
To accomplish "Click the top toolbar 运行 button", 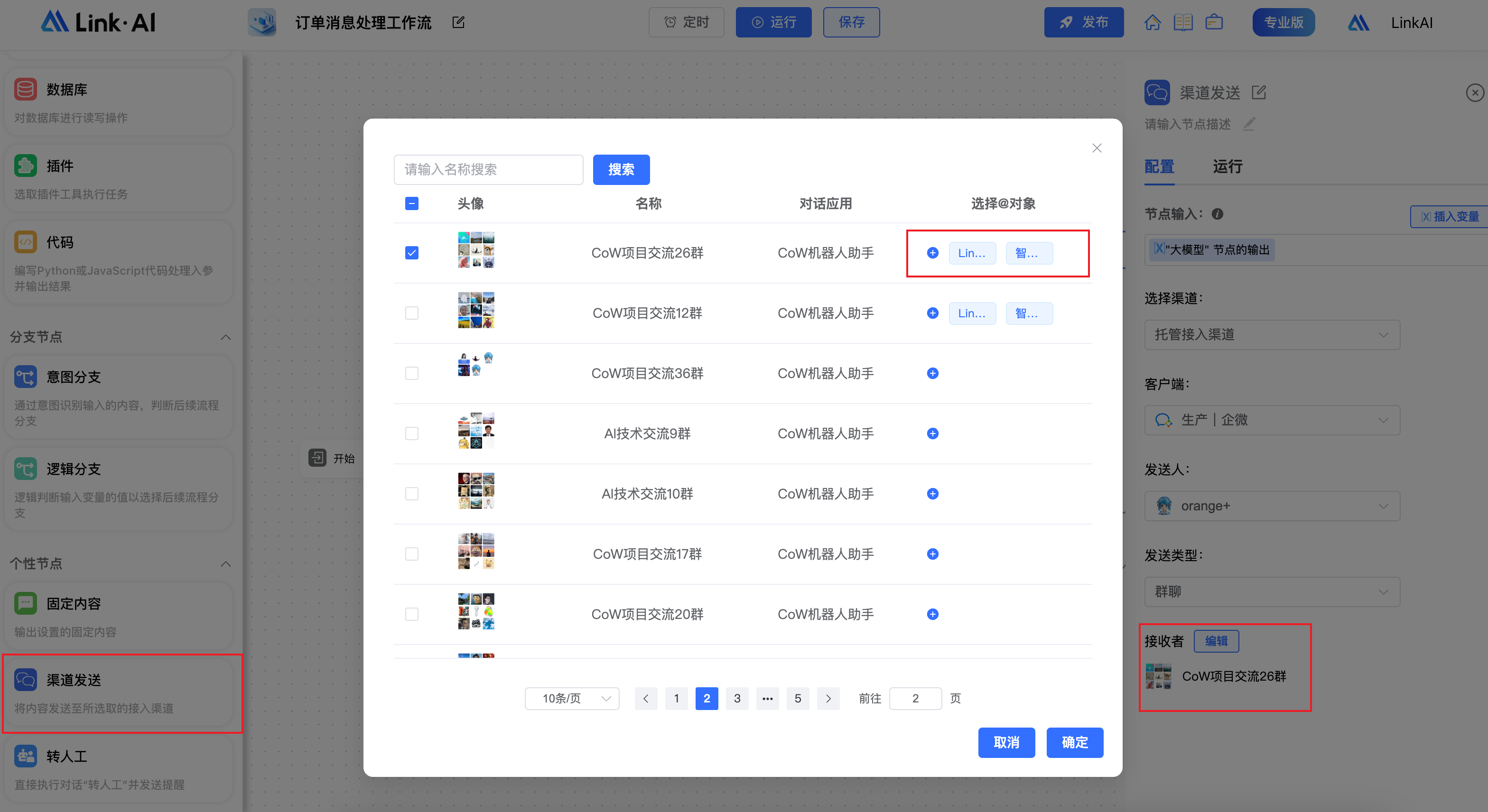I will pos(773,22).
